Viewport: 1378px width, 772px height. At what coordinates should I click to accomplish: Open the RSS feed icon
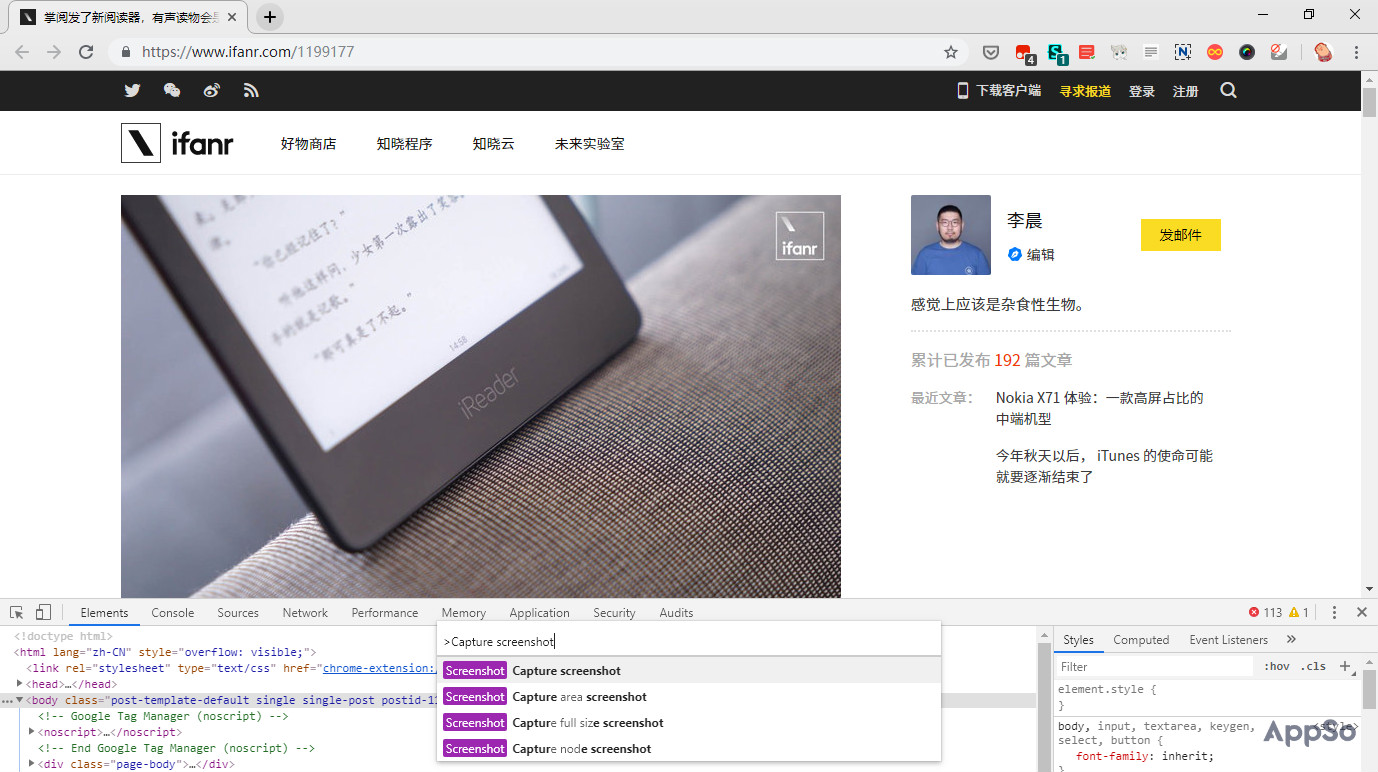[x=251, y=90]
